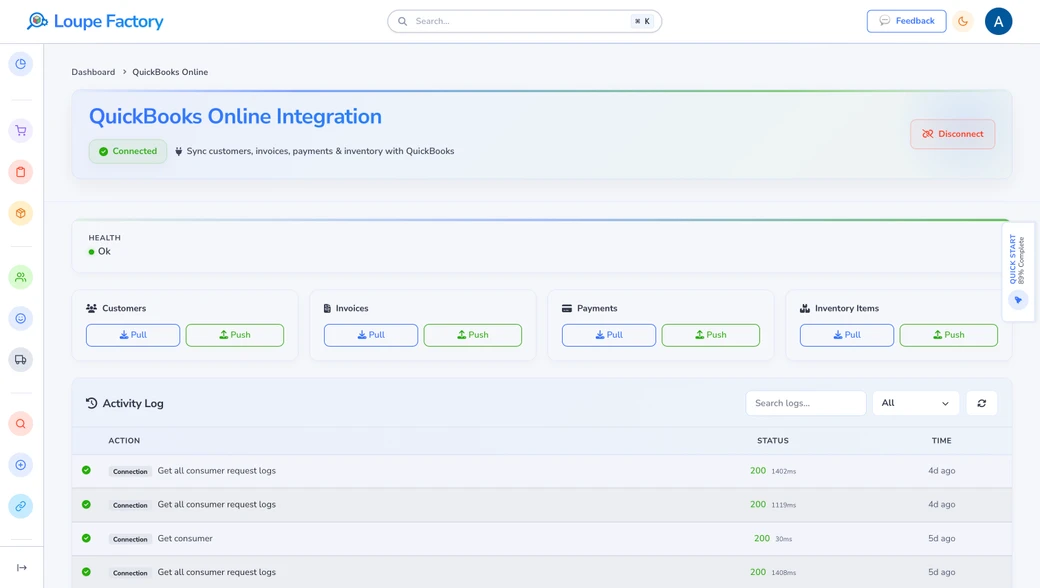Click the ACTION column header
Screen dimensions: 1040x588
pos(124,441)
